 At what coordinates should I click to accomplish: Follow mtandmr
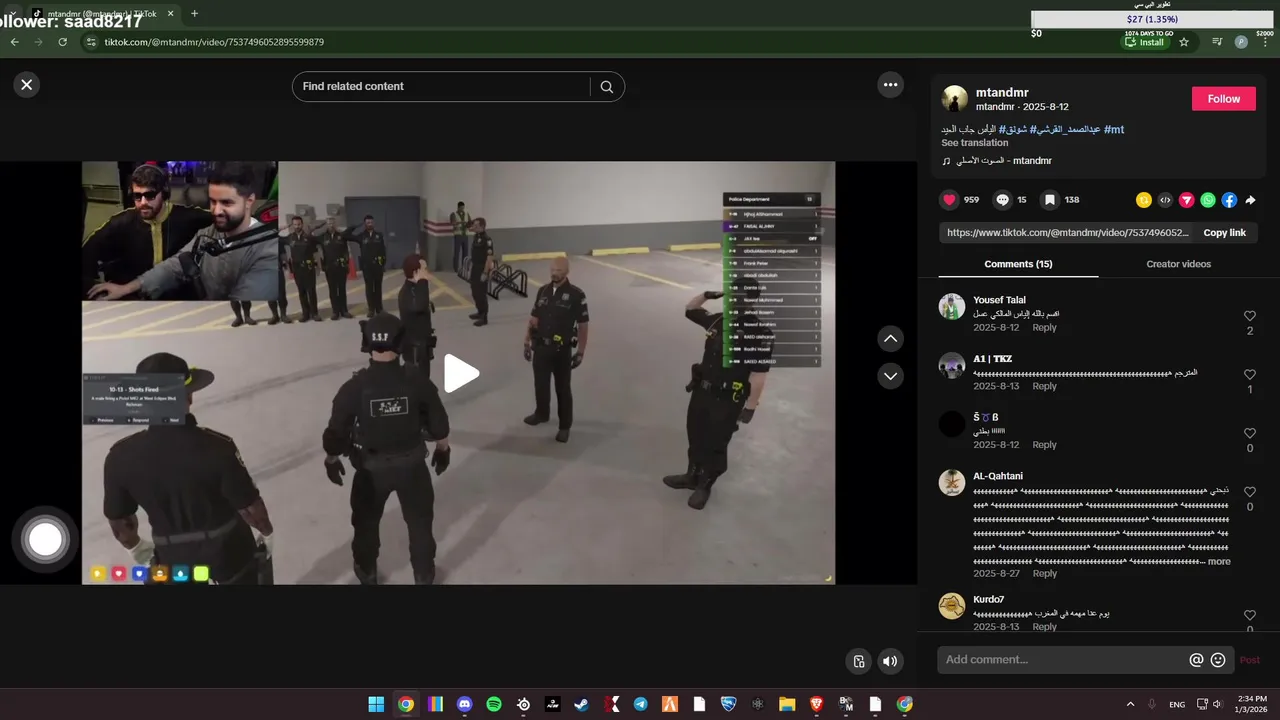(1223, 99)
